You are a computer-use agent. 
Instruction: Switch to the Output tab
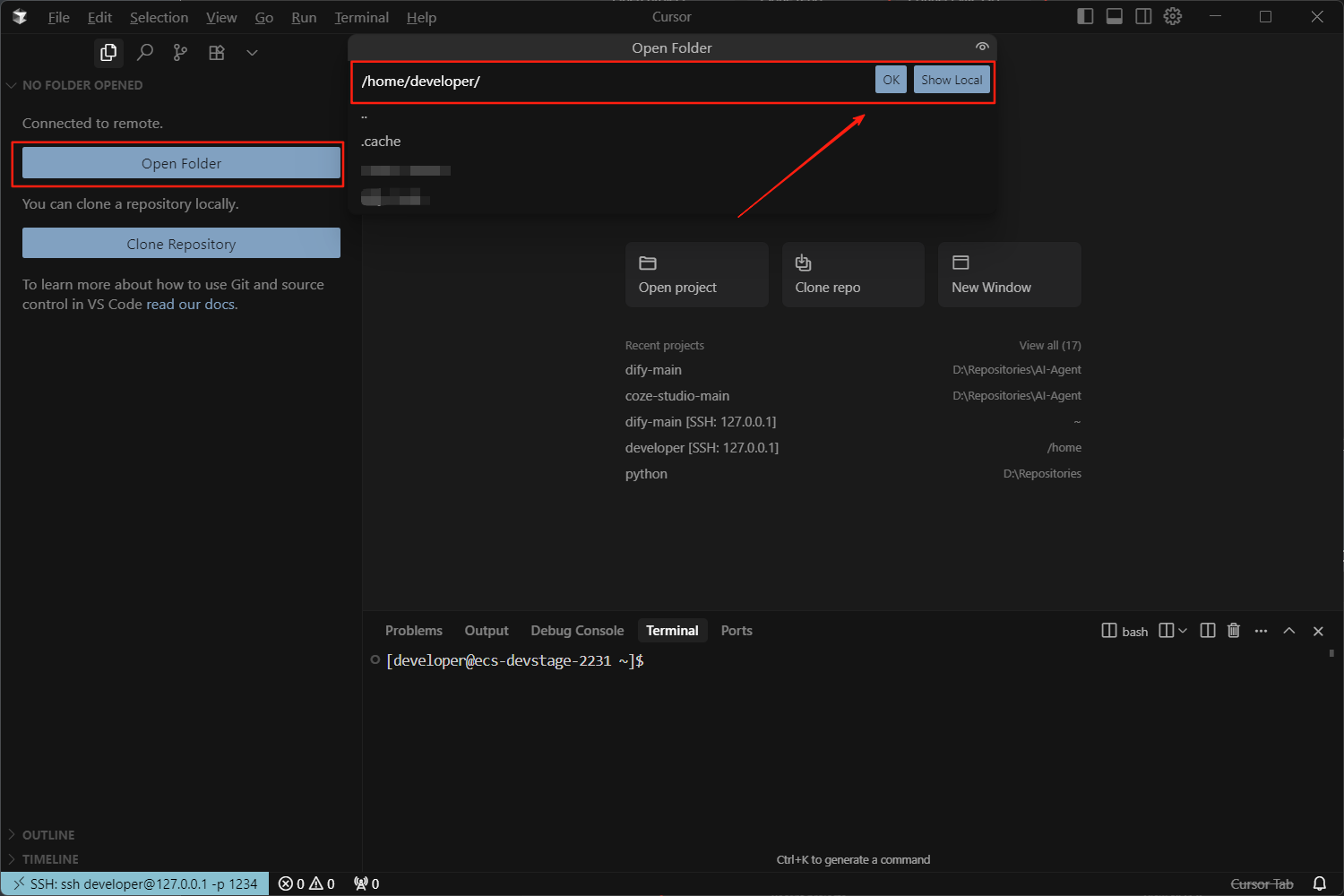(487, 631)
